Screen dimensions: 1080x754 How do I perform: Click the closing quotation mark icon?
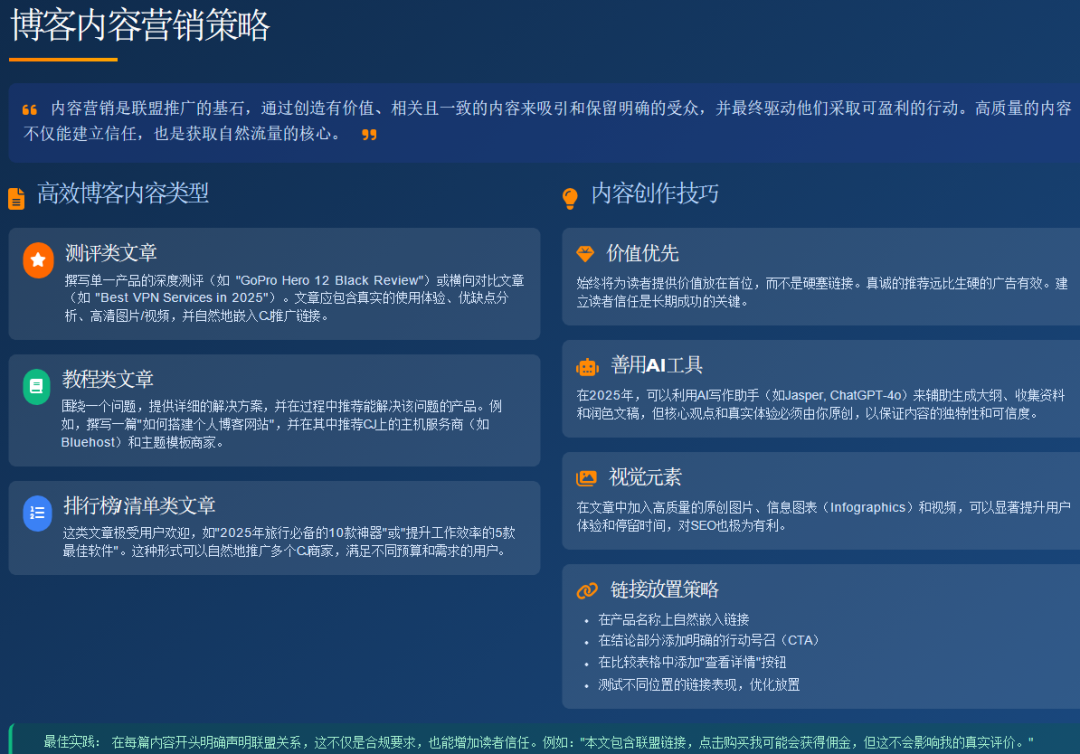pyautogui.click(x=367, y=133)
